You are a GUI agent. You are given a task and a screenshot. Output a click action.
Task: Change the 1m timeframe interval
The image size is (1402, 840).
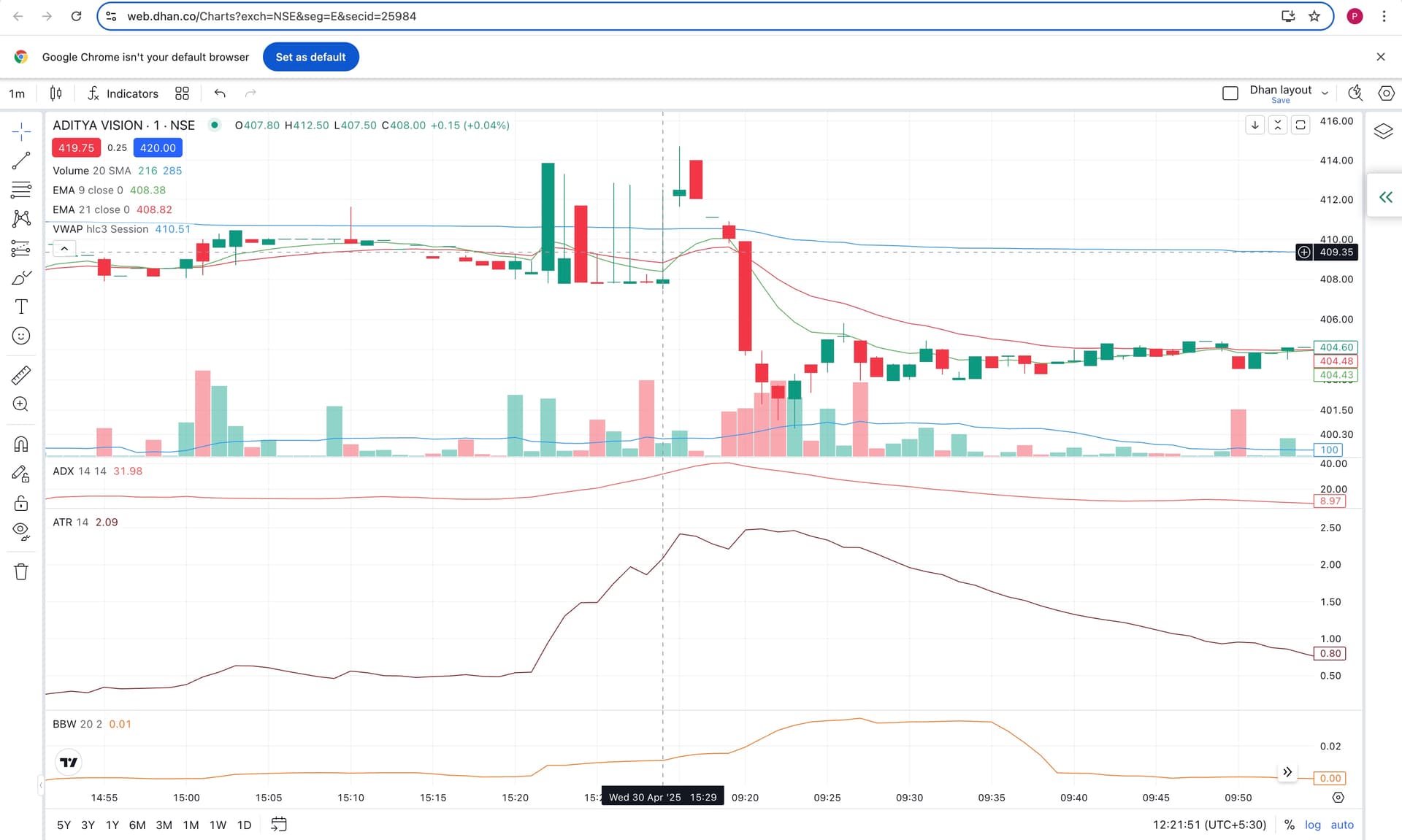[17, 93]
